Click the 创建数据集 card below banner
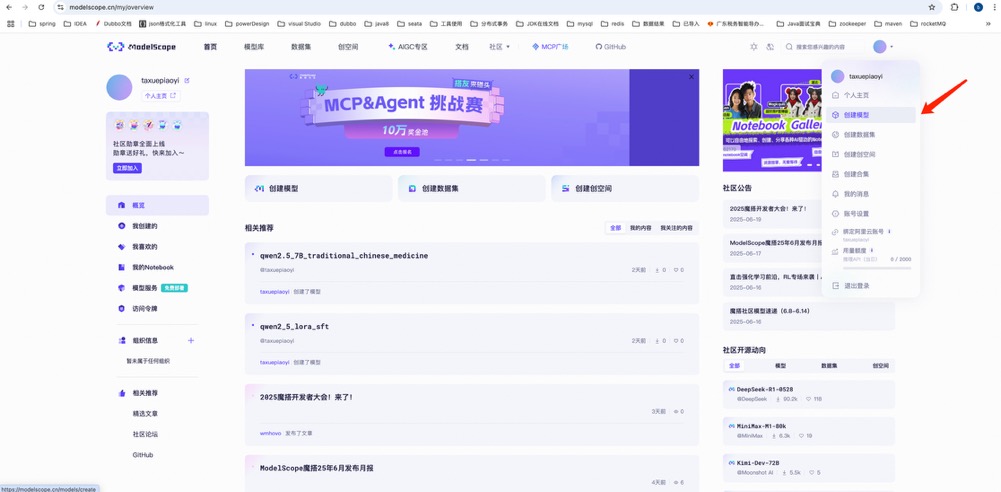Image resolution: width=1001 pixels, height=492 pixels. click(x=472, y=188)
